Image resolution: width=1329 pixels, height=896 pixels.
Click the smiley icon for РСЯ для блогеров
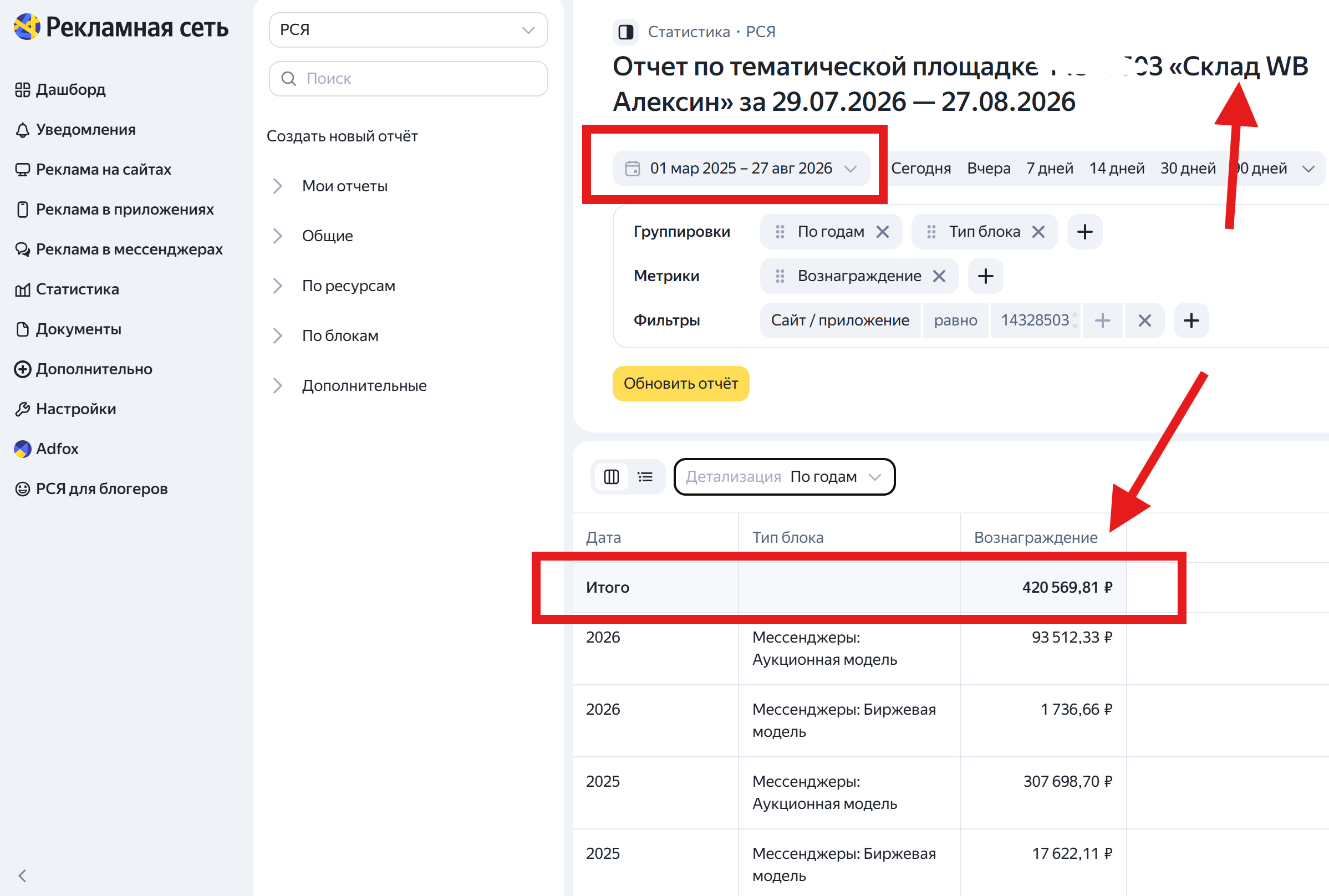22,490
